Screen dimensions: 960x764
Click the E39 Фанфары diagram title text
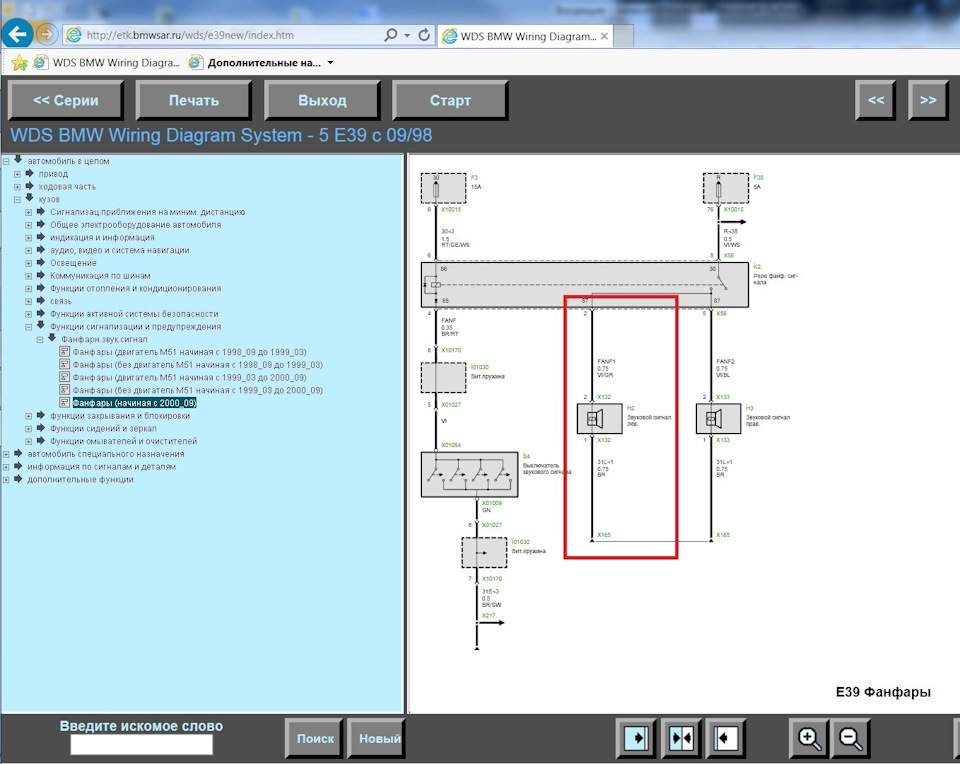tap(883, 692)
